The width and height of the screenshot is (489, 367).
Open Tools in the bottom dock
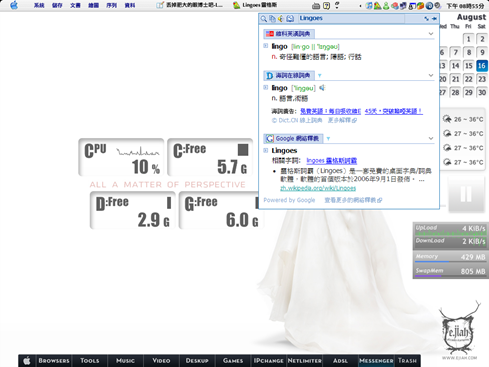[x=89, y=361]
